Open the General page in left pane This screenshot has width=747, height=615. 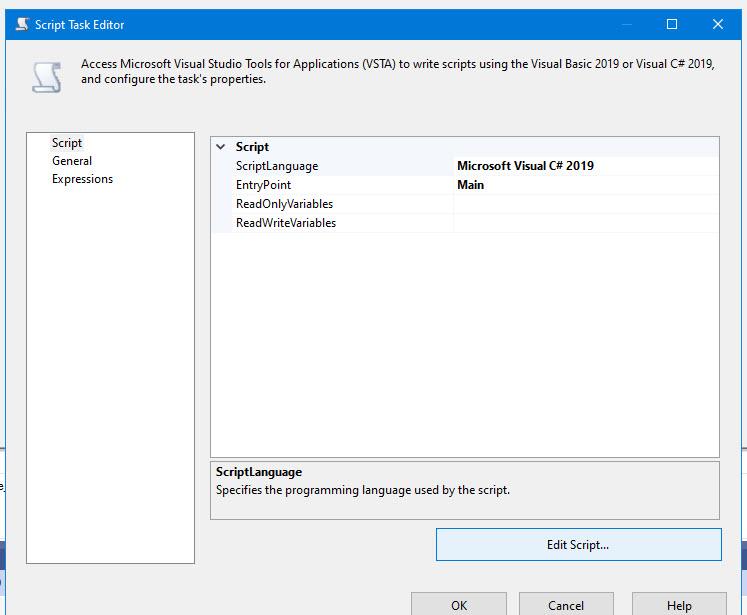(72, 161)
